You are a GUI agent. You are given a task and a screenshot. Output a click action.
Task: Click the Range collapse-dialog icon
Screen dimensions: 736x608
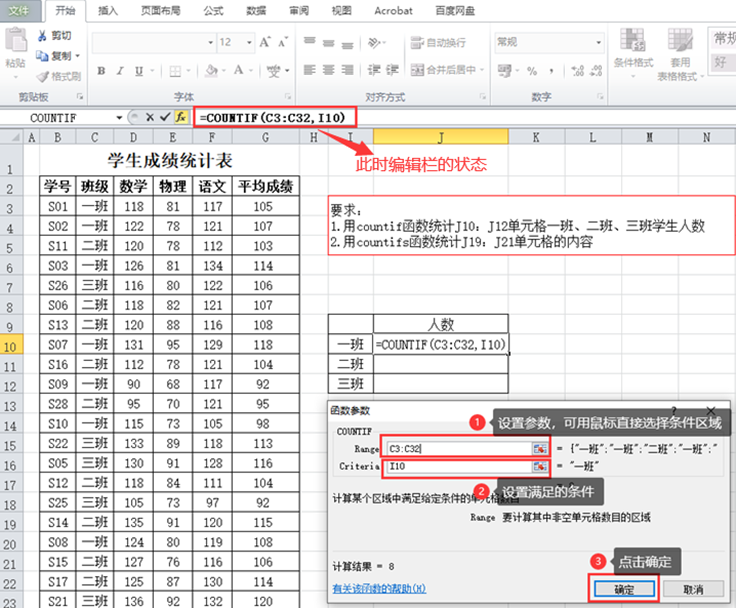540,449
